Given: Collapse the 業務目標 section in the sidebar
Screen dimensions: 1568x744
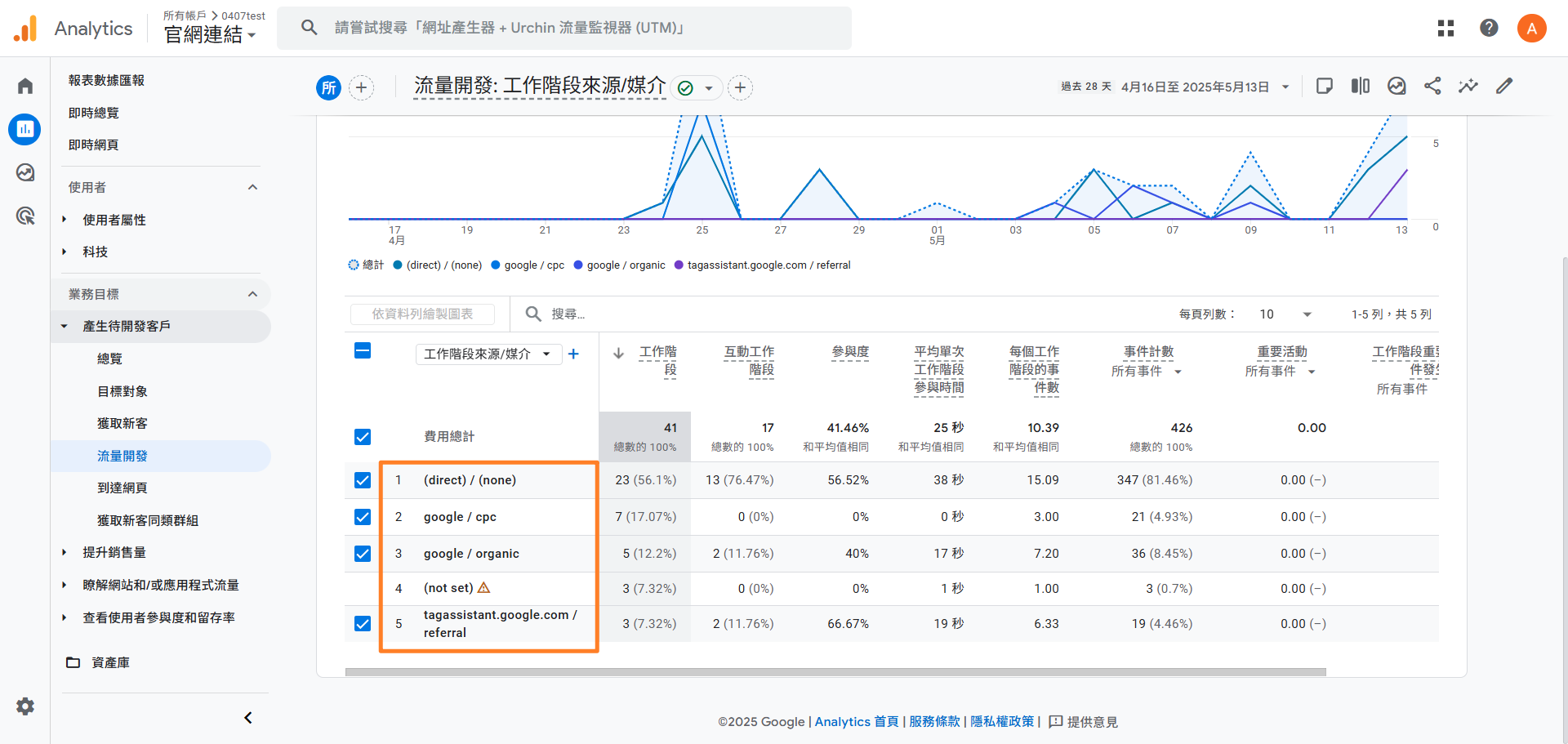Looking at the screenshot, I should (x=252, y=294).
